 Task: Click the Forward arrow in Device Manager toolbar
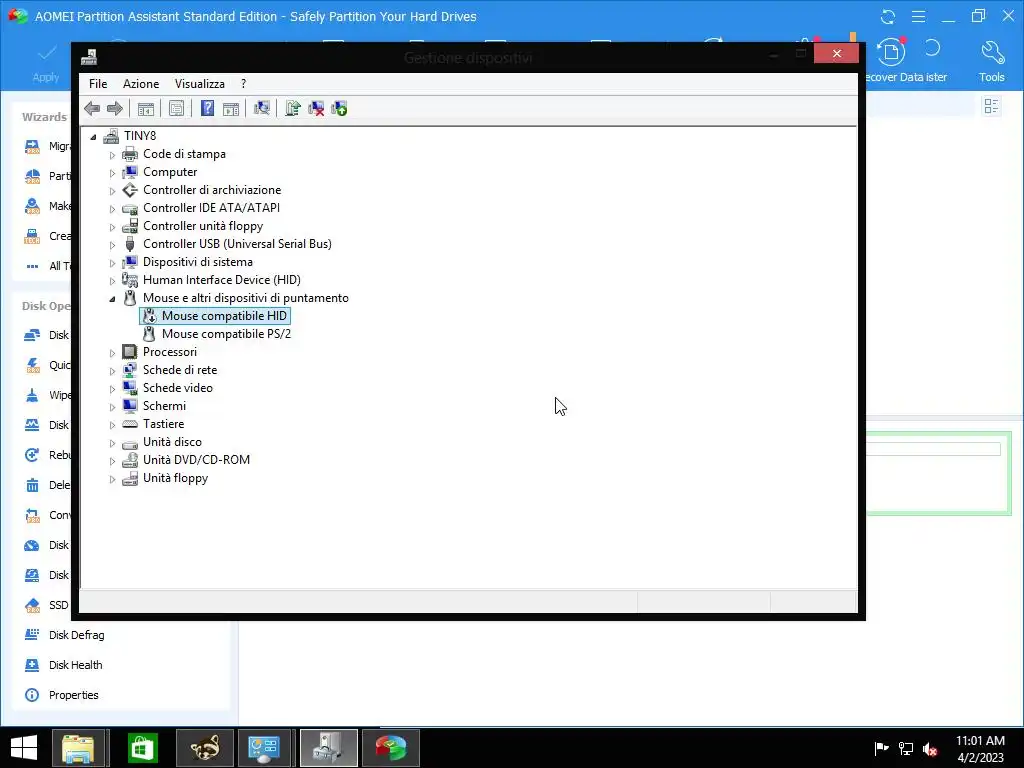pyautogui.click(x=115, y=108)
